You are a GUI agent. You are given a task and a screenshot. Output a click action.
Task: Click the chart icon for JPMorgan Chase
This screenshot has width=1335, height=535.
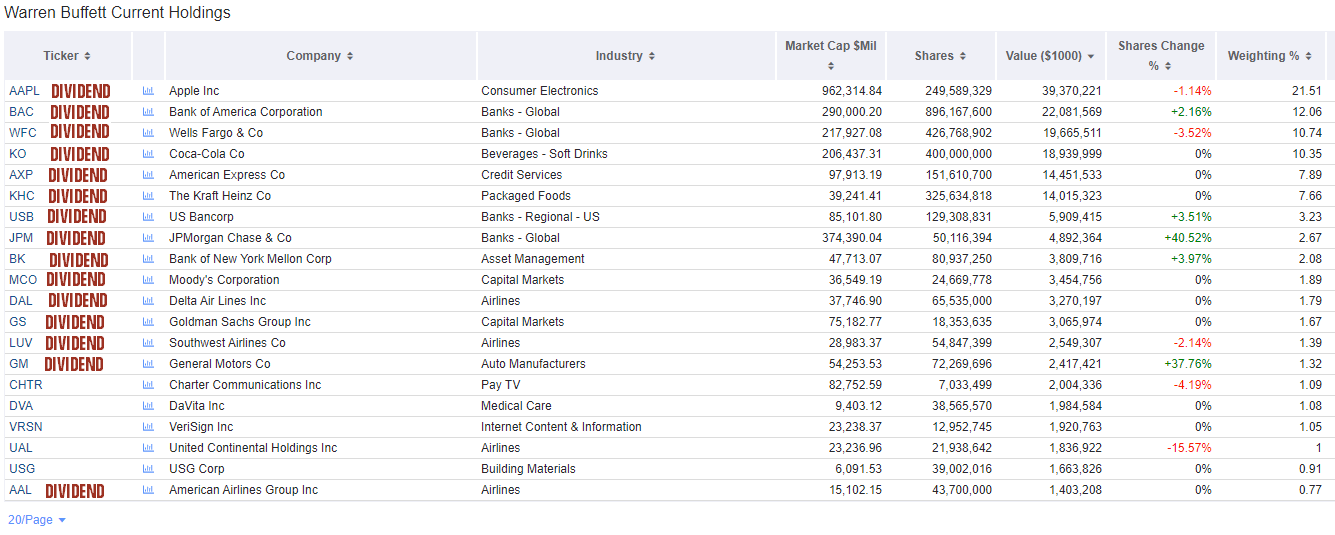[148, 238]
